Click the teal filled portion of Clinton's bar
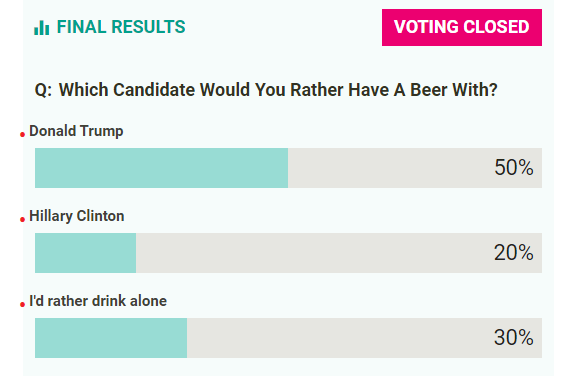 click(x=85, y=253)
